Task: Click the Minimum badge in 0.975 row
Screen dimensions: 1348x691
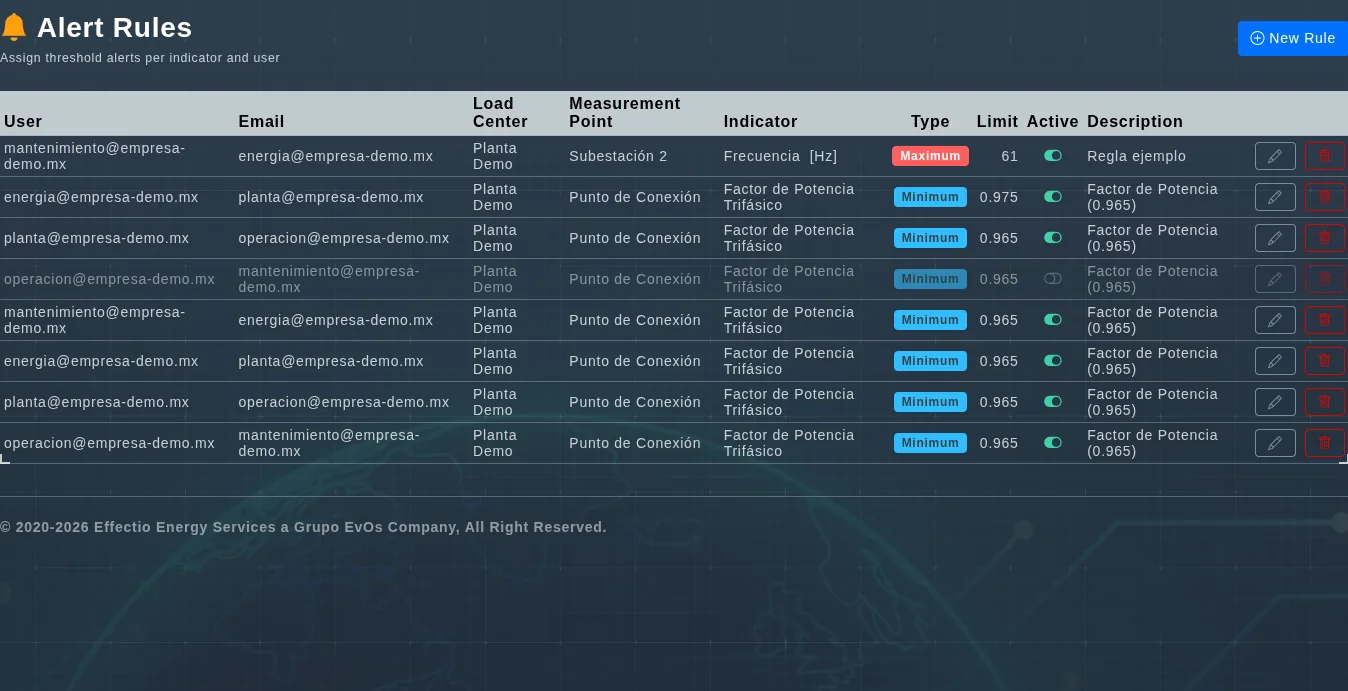Action: (930, 197)
